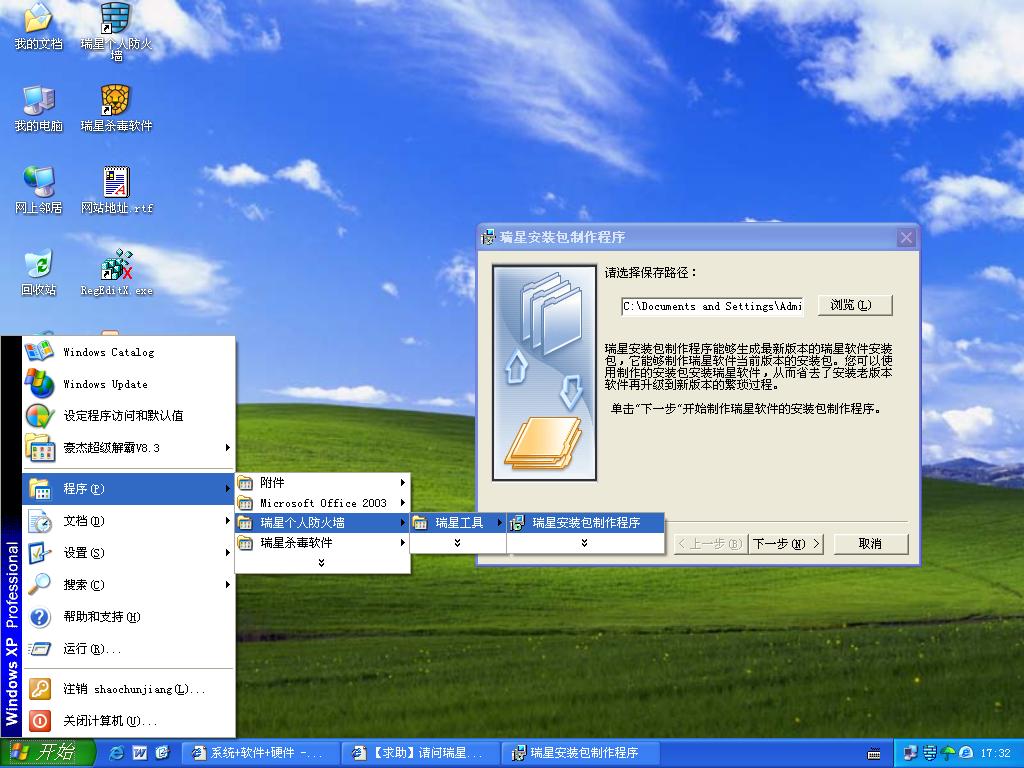Click the tray clock 17:32

click(996, 753)
